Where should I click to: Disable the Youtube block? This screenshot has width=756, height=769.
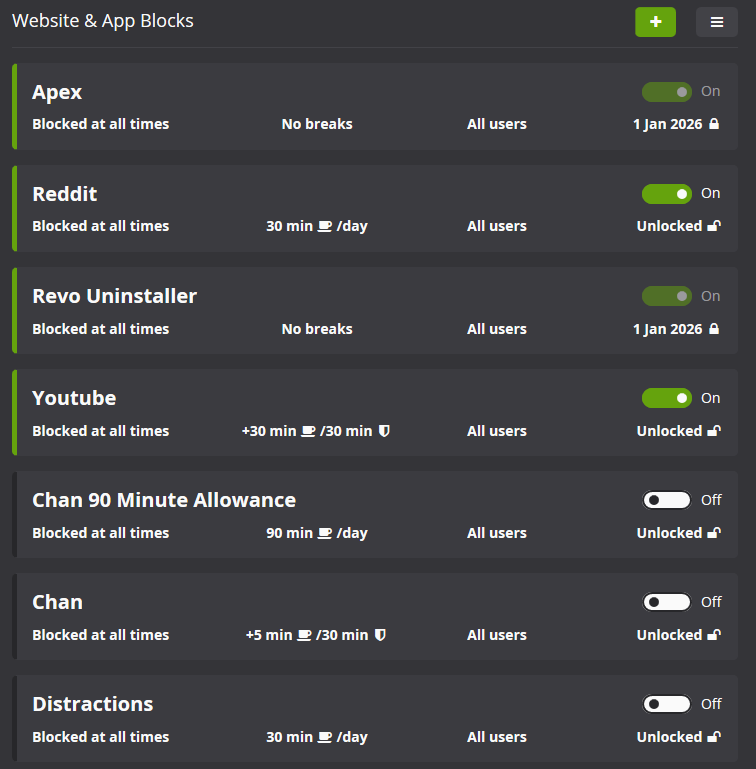coord(667,398)
